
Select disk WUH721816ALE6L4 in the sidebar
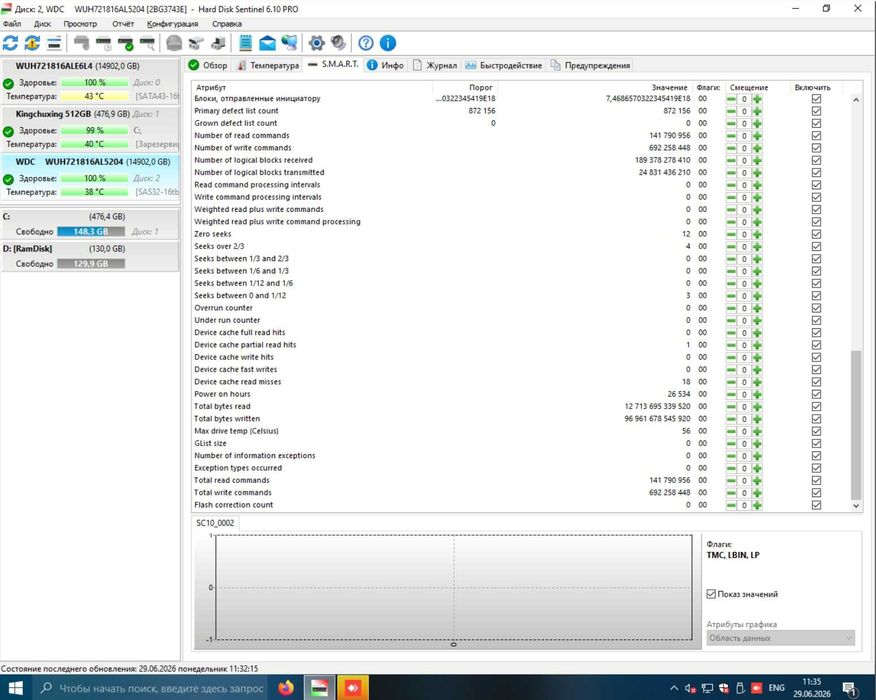pyautogui.click(x=91, y=81)
